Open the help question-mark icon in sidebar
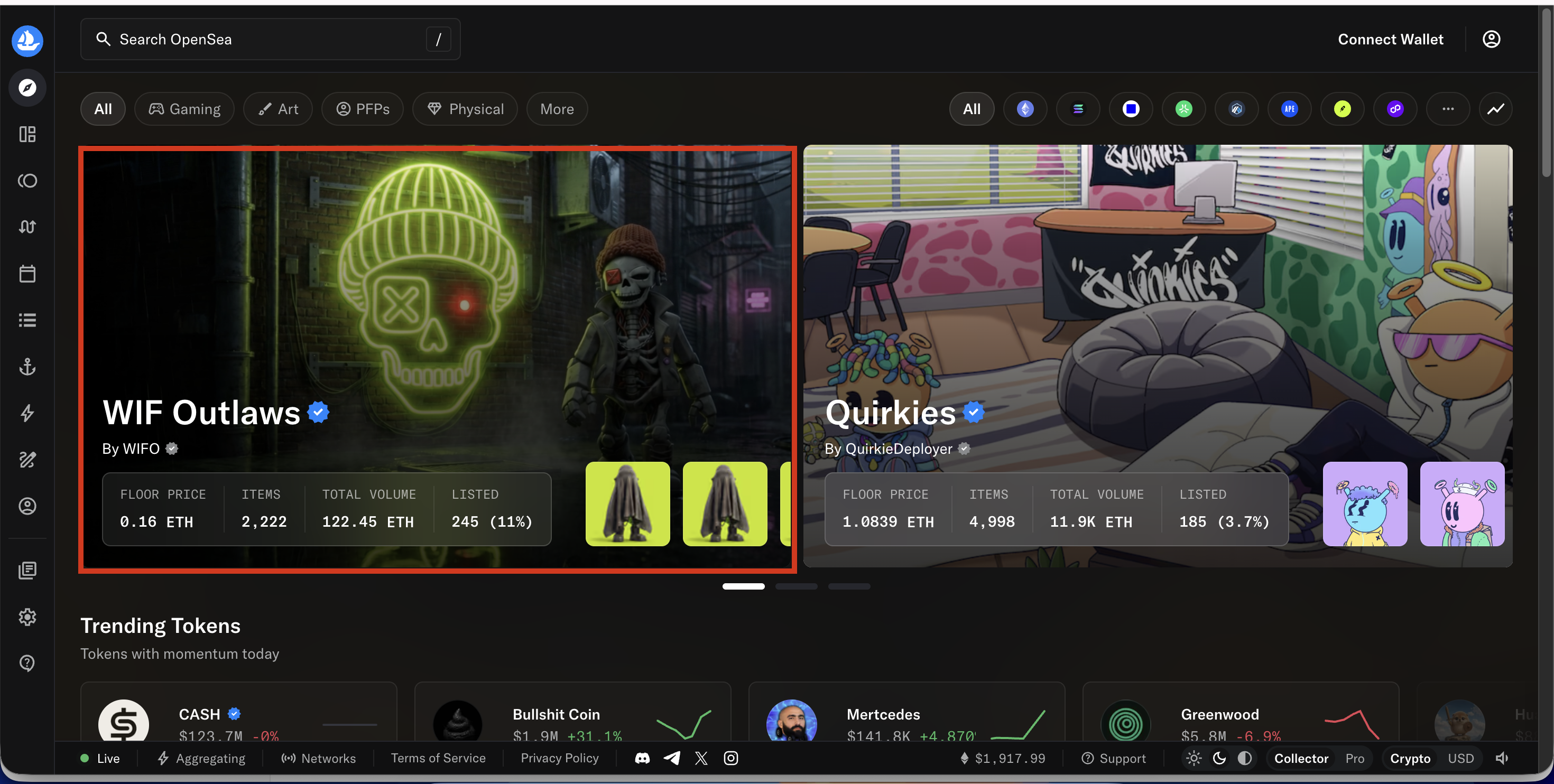Viewport: 1554px width, 784px height. click(27, 664)
